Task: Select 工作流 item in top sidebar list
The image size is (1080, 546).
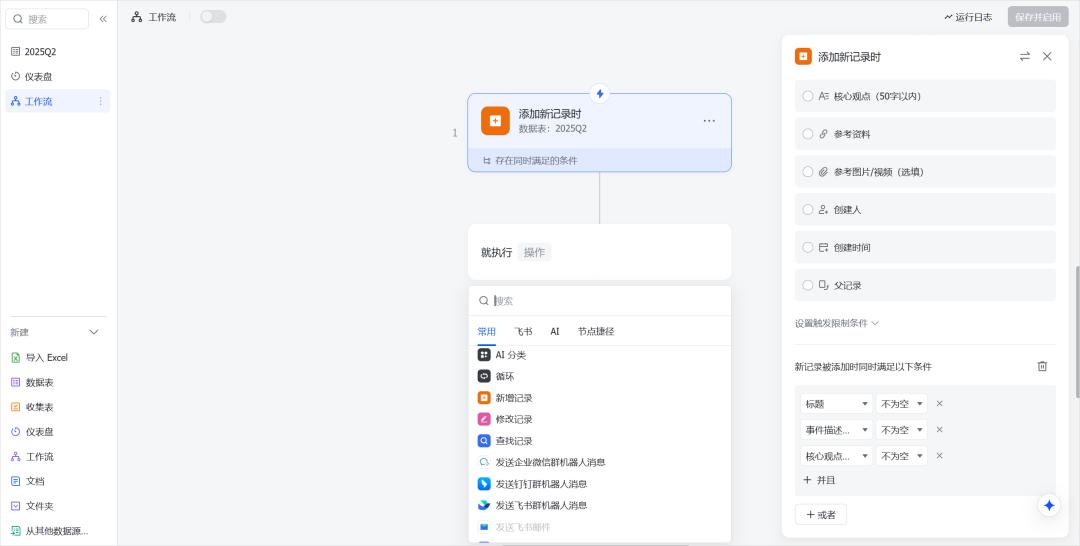Action: [x=57, y=101]
